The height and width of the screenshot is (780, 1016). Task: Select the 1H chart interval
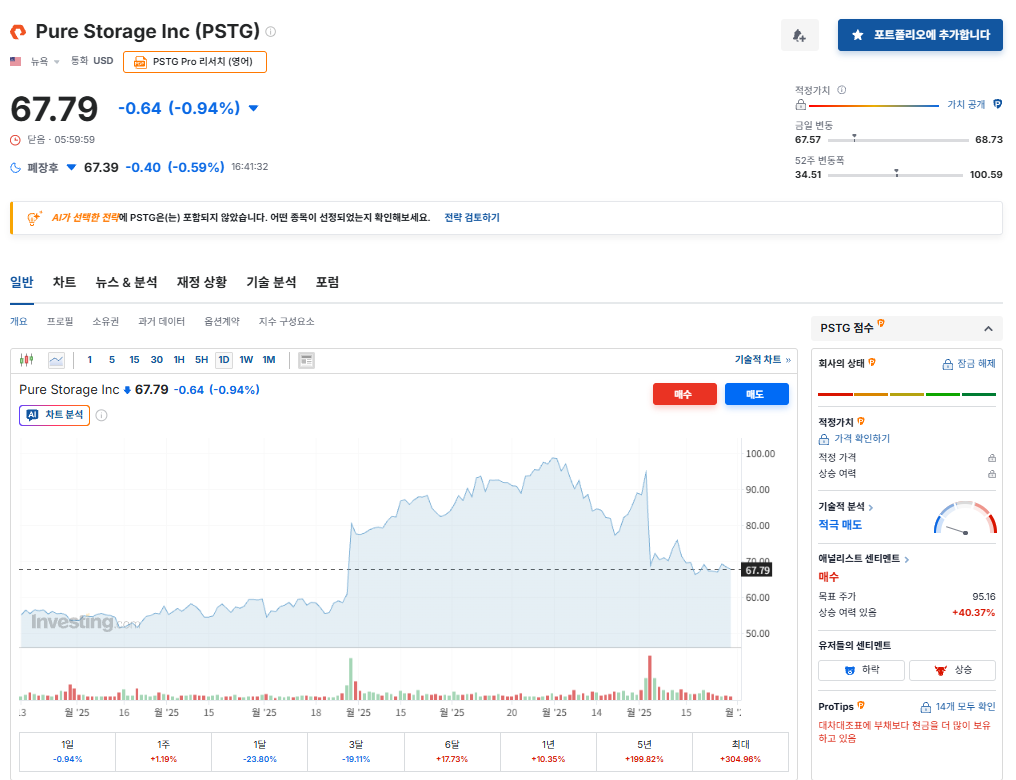179,360
